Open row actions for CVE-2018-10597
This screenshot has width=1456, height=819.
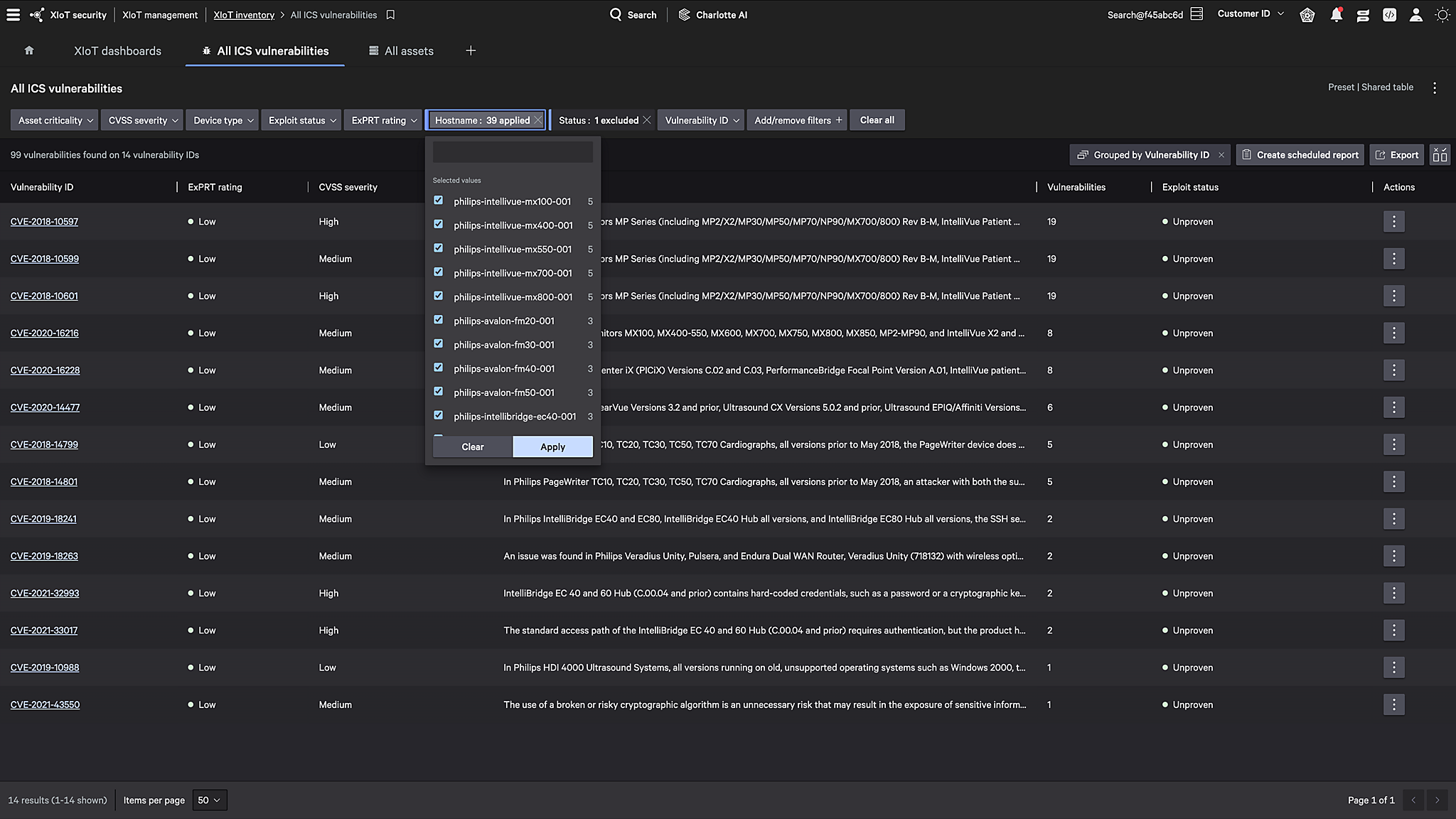pyautogui.click(x=1393, y=222)
